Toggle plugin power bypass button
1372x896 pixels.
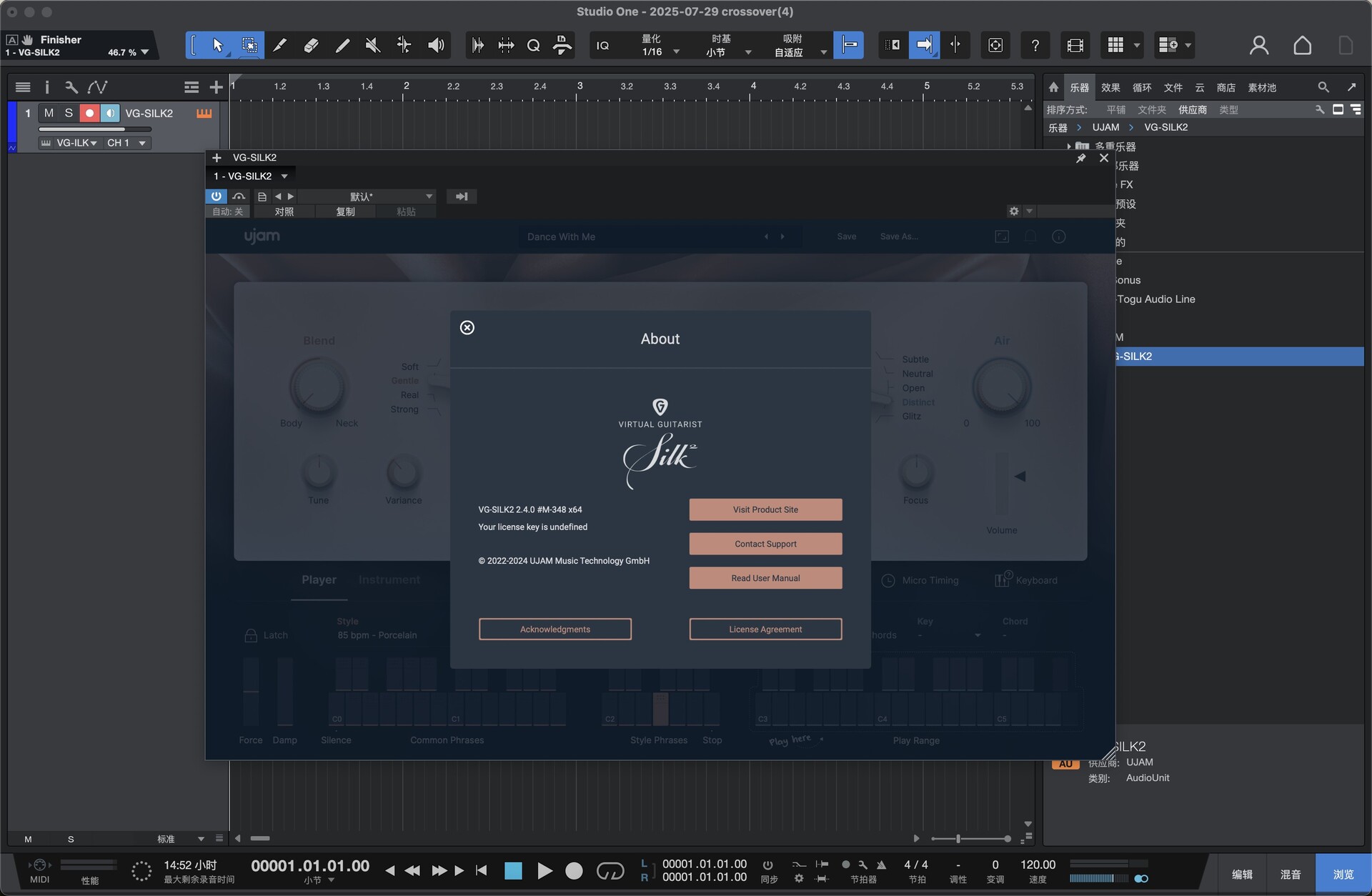coord(216,196)
